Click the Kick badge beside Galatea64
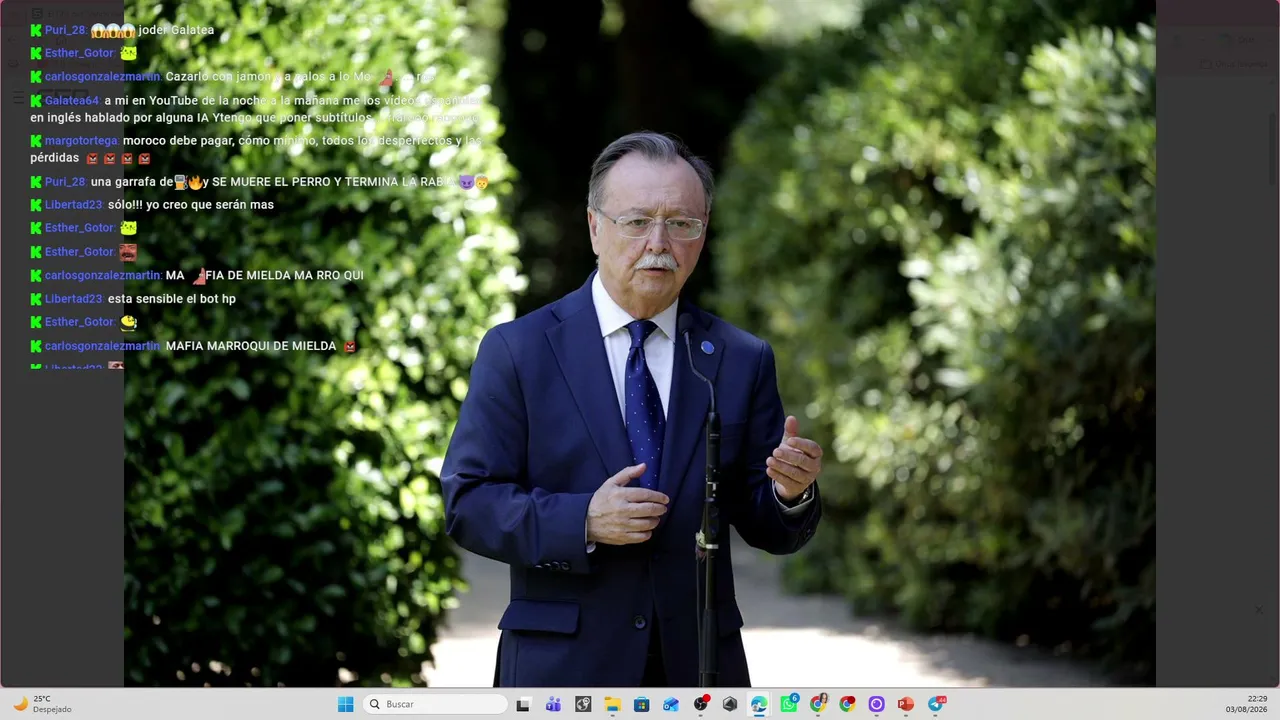Screen dimensions: 1280x720 pyautogui.click(x=36, y=101)
